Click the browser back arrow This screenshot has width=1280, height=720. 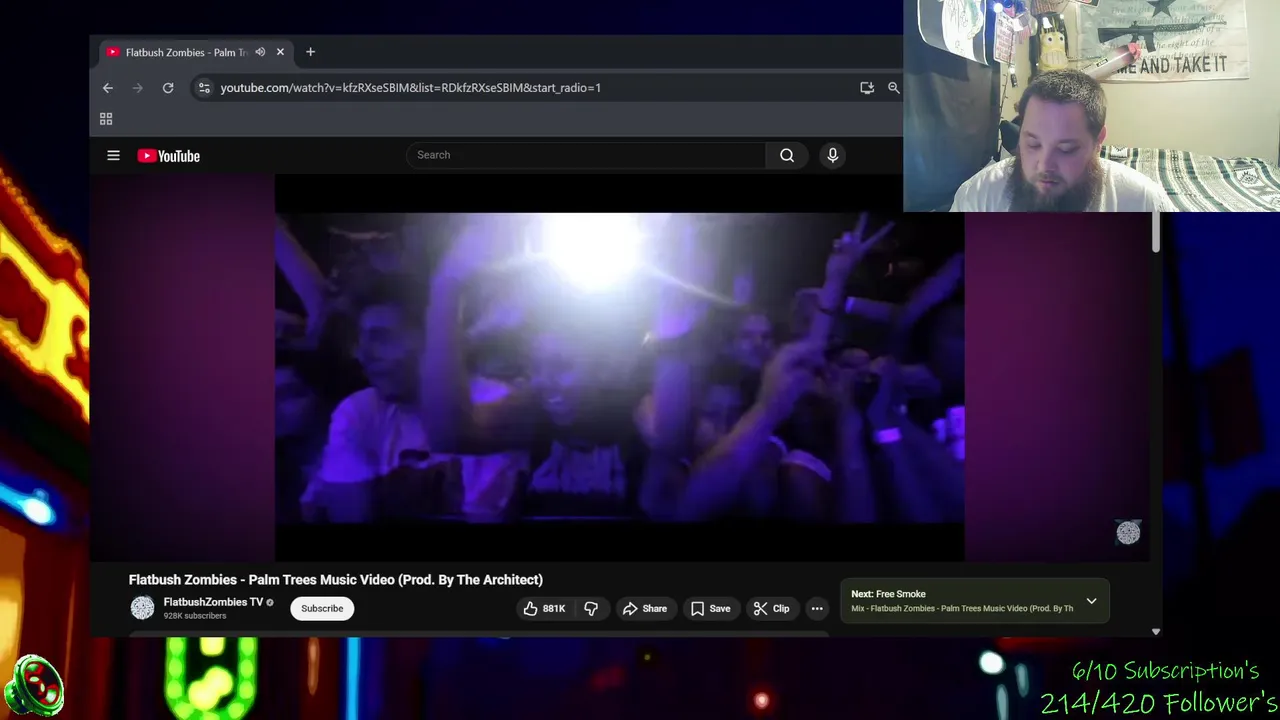tap(108, 88)
